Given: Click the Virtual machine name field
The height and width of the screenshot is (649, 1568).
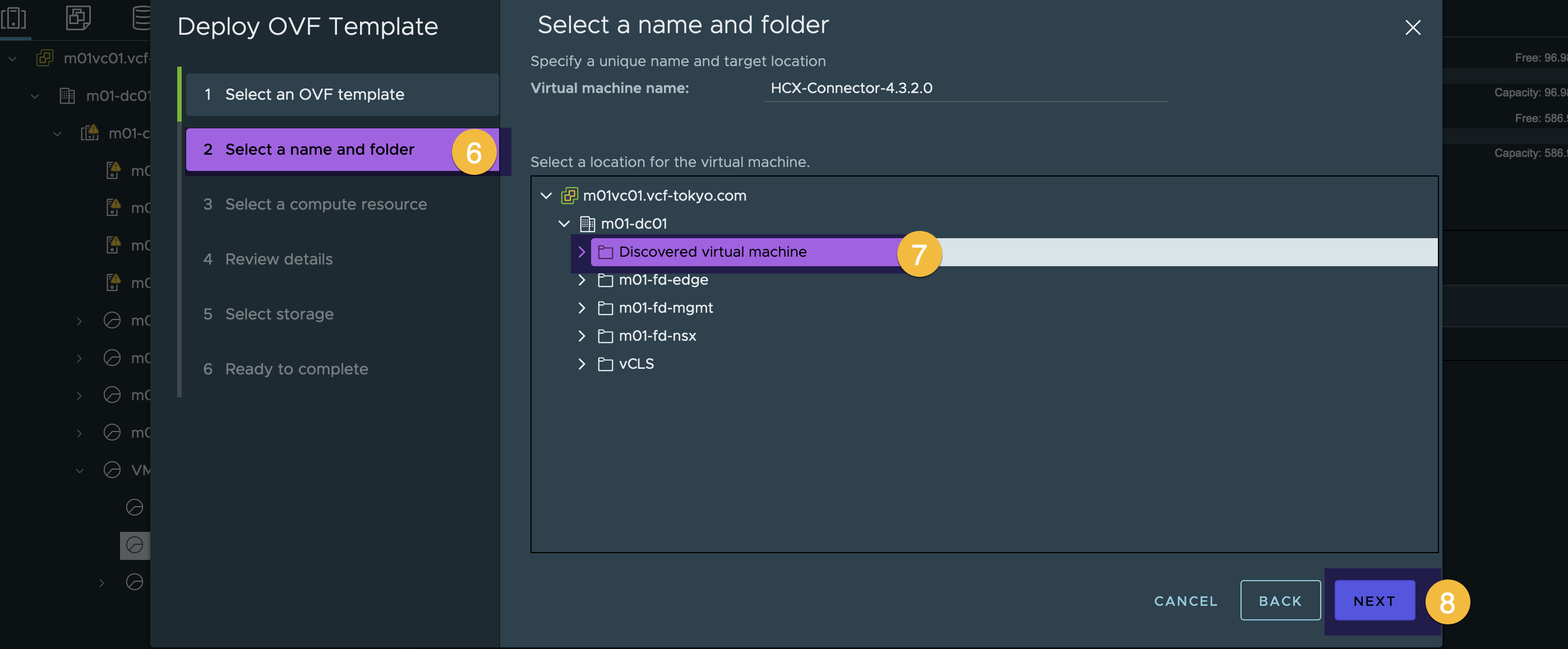Looking at the screenshot, I should 966,88.
